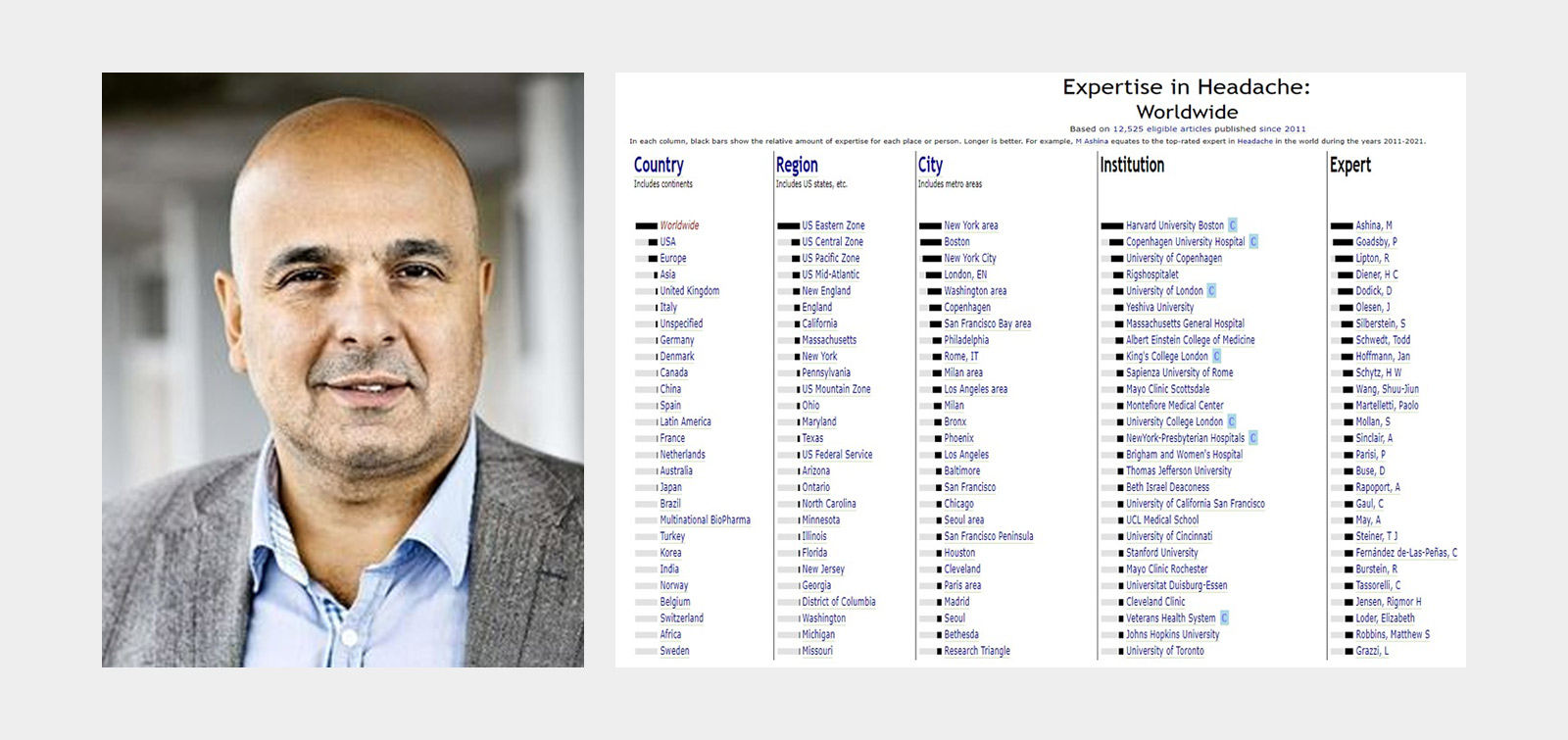
Task: Open the Region column heading
Action: [797, 165]
